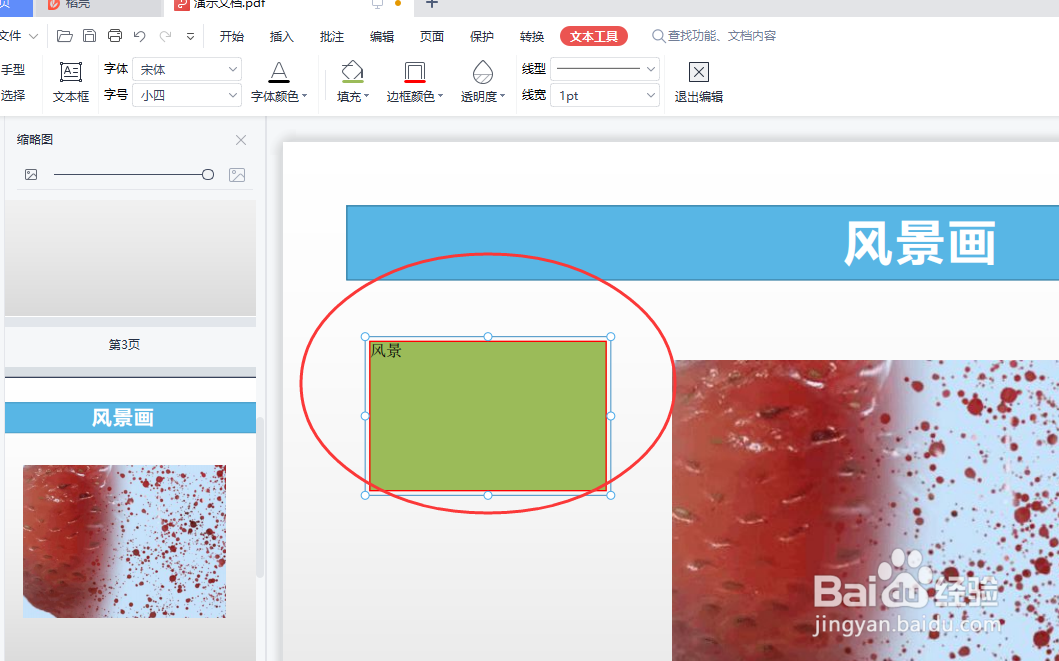
Task: Expand the quick access toolbar dropdown arrow
Action: [190, 36]
